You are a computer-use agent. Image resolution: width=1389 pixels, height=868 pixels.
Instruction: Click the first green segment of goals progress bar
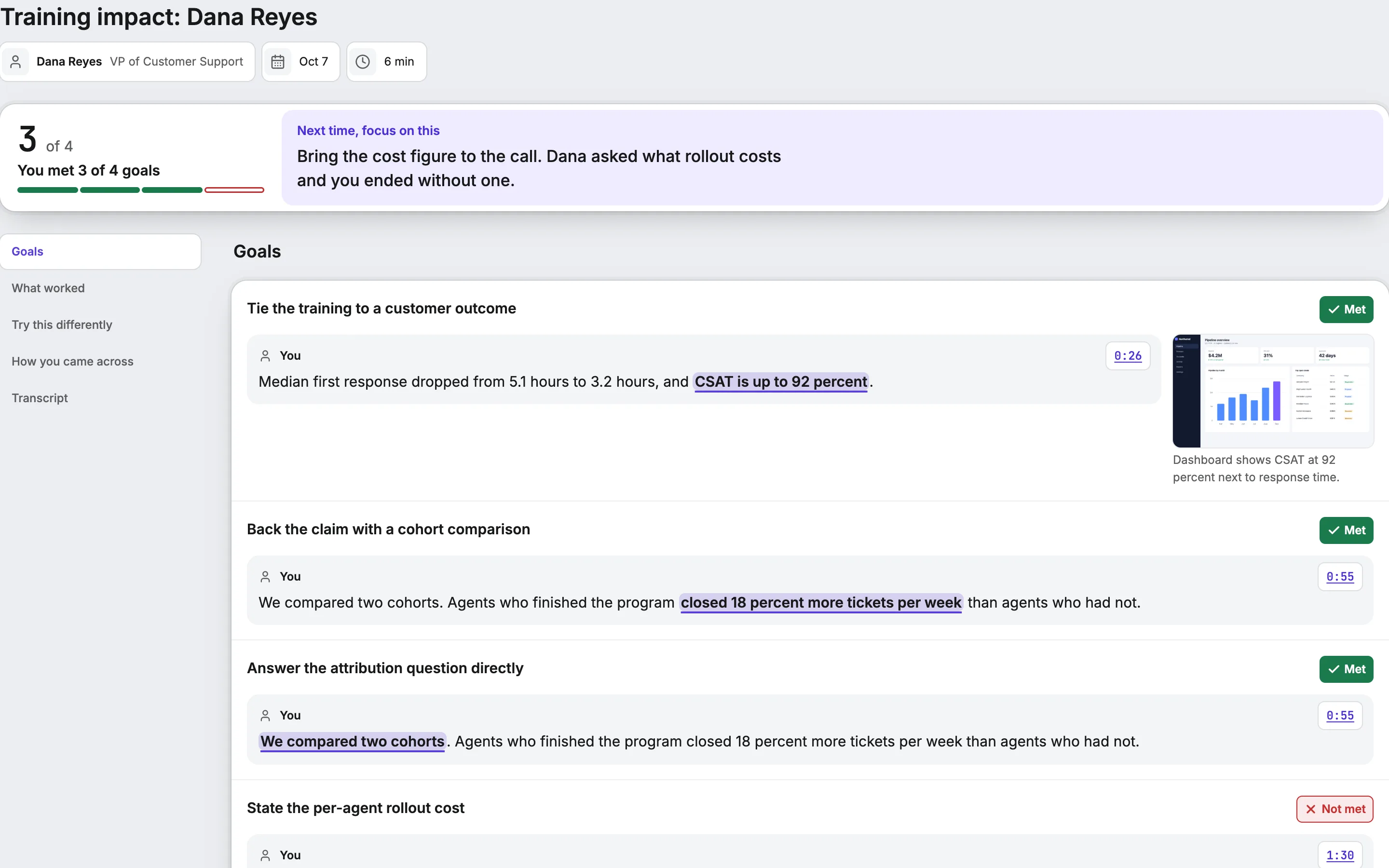click(x=48, y=190)
